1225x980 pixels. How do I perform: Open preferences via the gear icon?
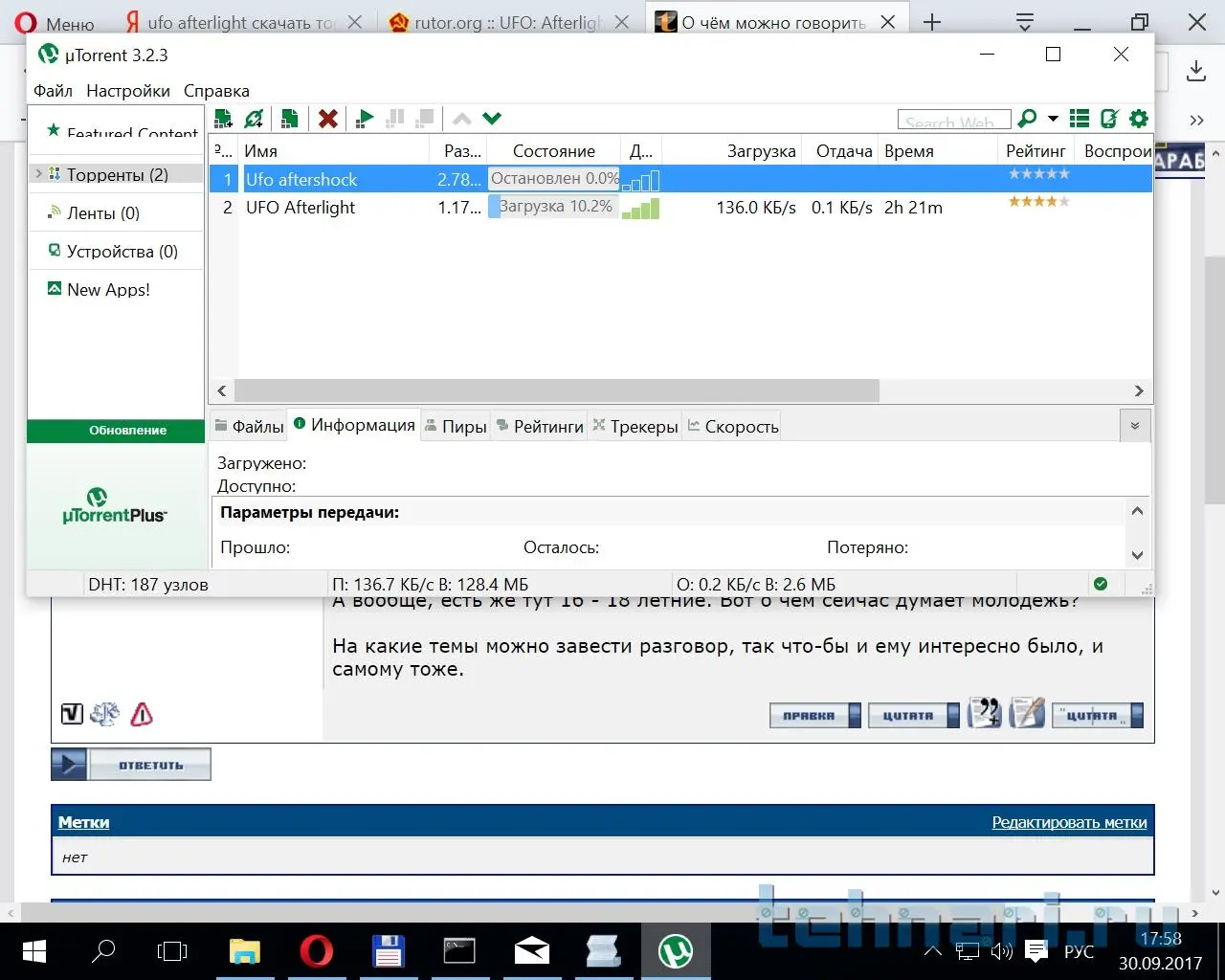tap(1139, 119)
